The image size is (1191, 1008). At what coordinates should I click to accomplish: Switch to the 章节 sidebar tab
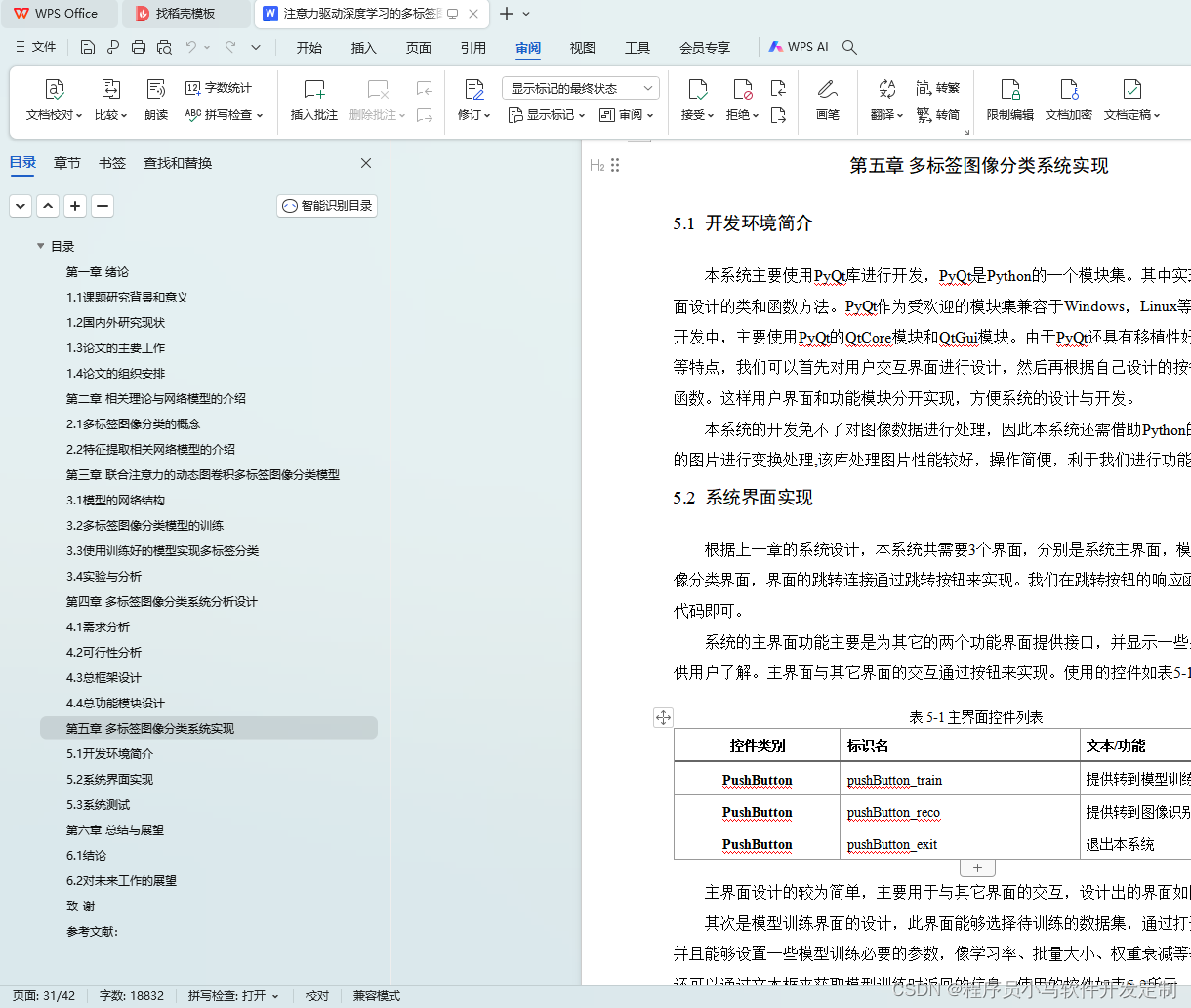tap(66, 163)
